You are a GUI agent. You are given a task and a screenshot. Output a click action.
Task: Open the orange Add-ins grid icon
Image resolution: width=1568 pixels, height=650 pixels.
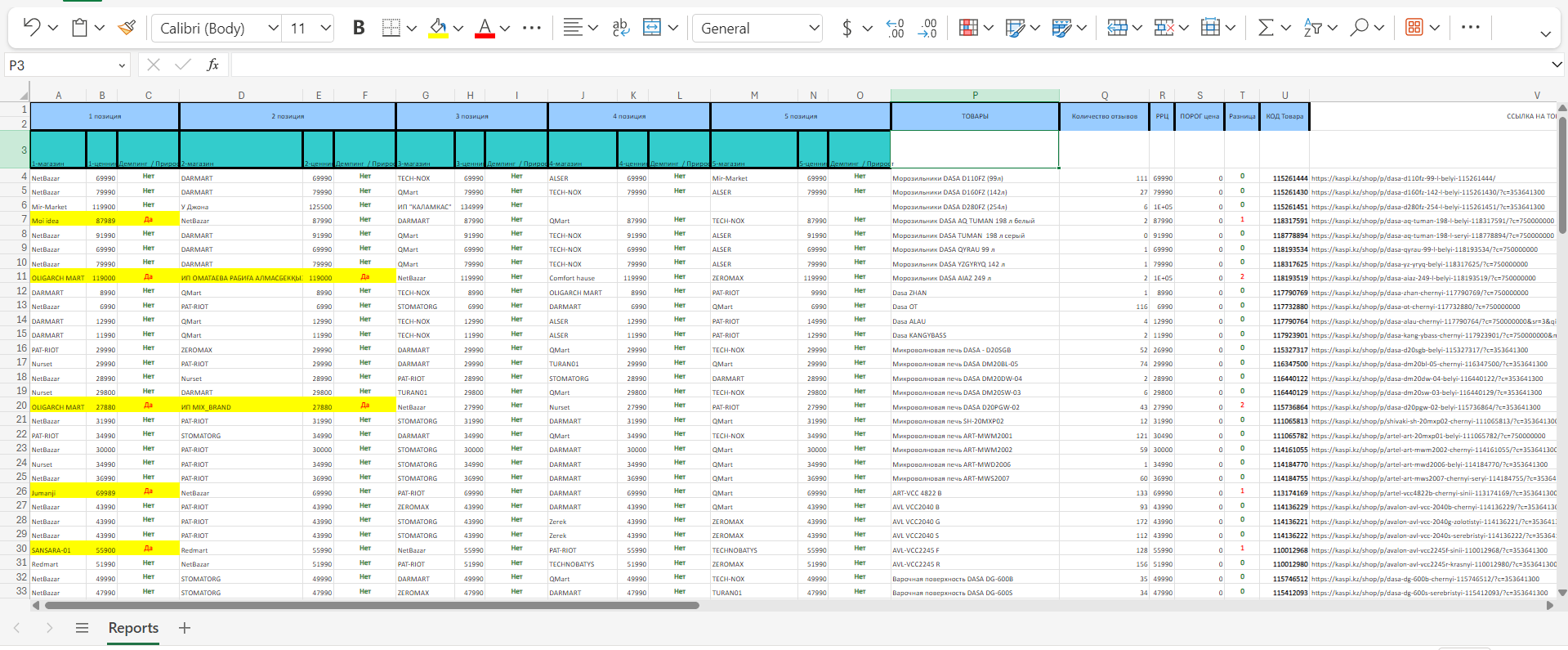(x=1414, y=28)
